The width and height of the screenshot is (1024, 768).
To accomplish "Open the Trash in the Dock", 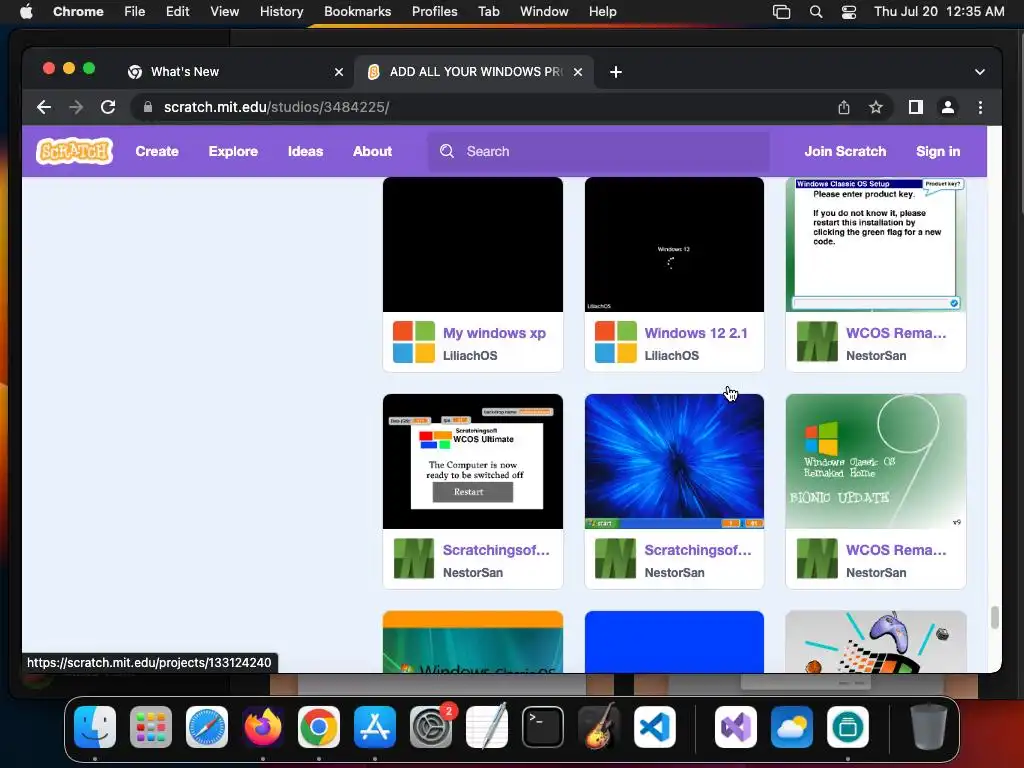I will (929, 727).
